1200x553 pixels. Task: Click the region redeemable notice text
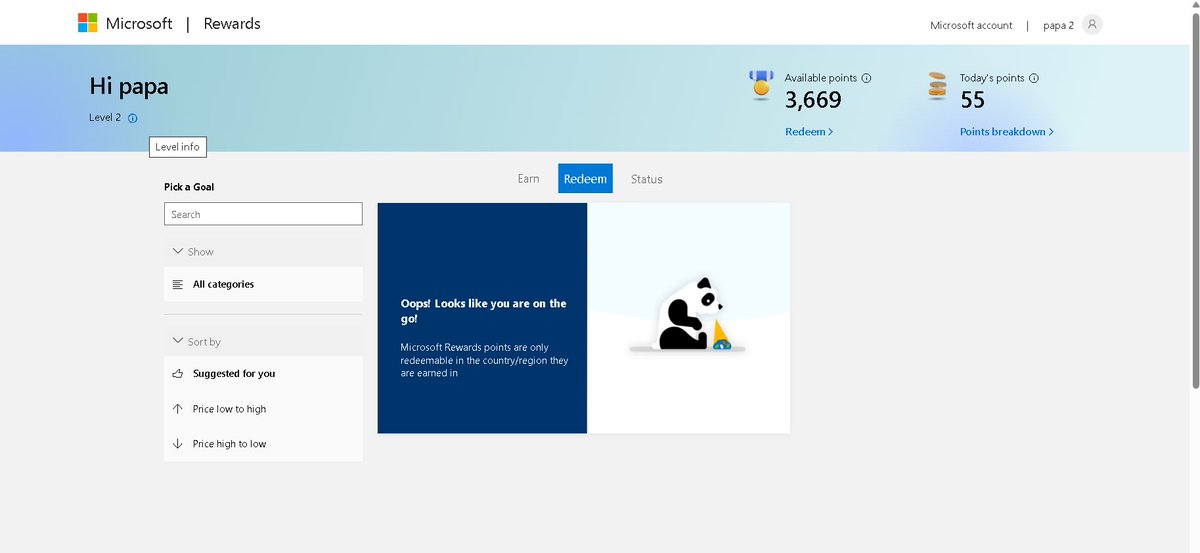click(484, 360)
